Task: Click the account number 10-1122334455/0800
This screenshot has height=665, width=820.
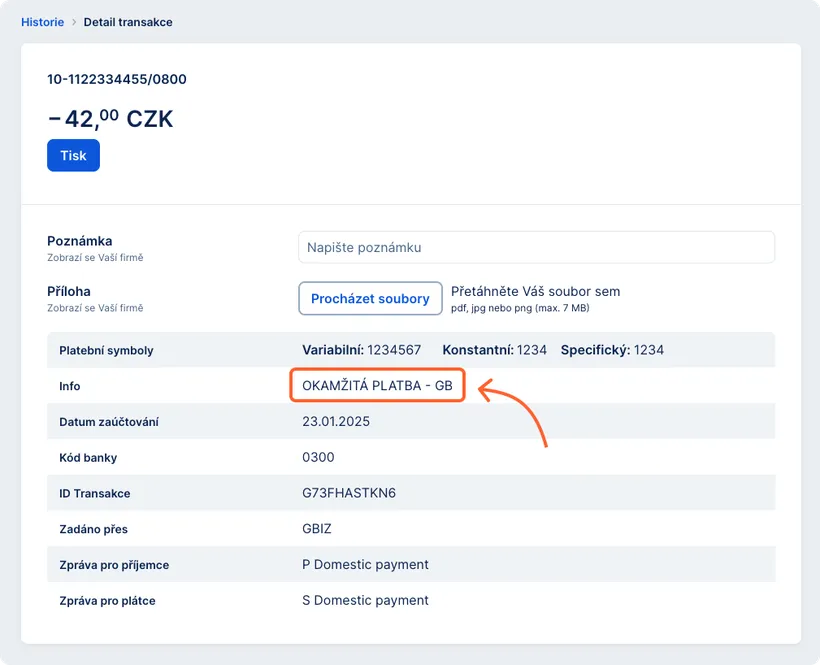Action: click(115, 79)
